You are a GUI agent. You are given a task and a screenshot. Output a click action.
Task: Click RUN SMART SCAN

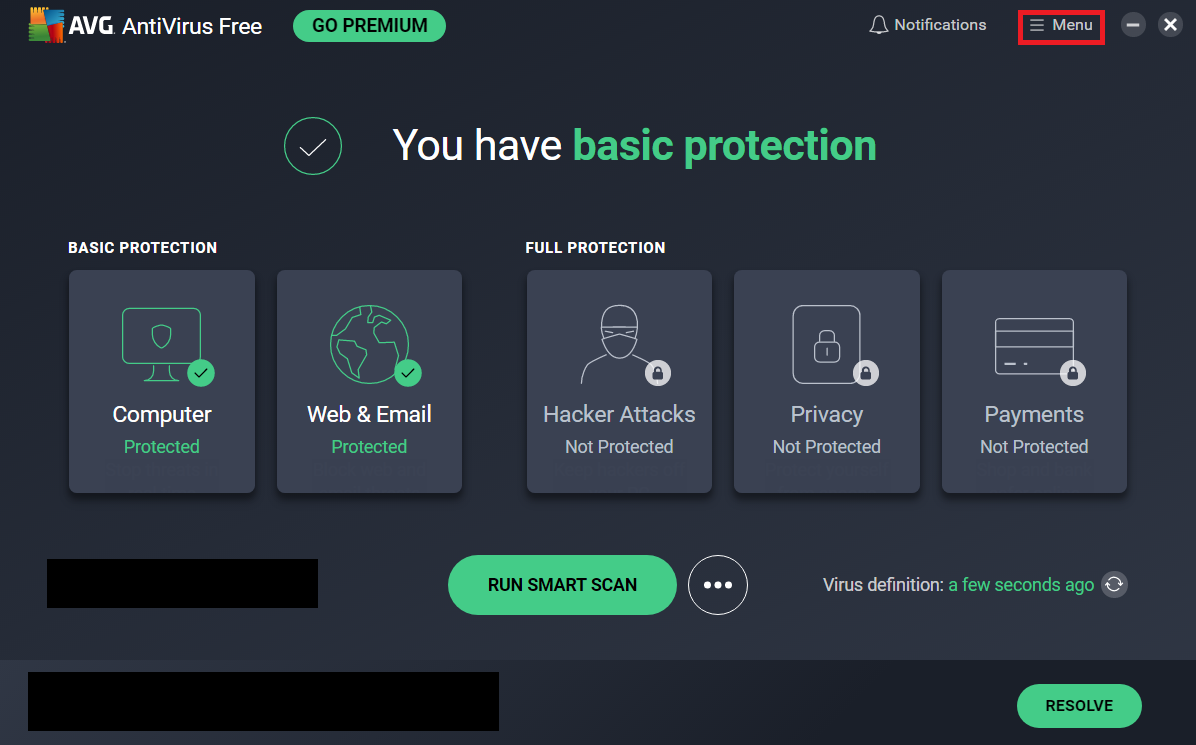[x=562, y=585]
